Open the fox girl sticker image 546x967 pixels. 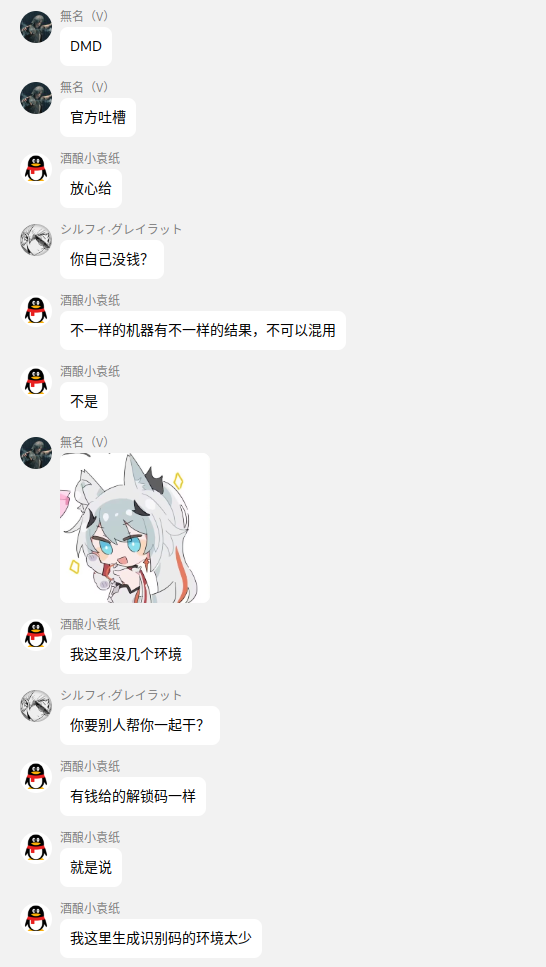134,528
